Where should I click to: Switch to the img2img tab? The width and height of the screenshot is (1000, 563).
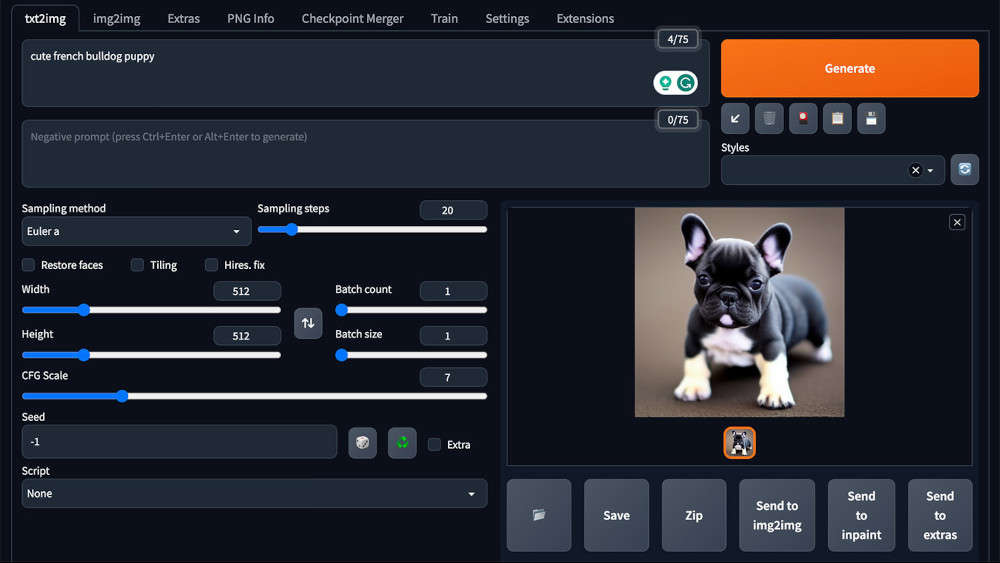(x=116, y=18)
